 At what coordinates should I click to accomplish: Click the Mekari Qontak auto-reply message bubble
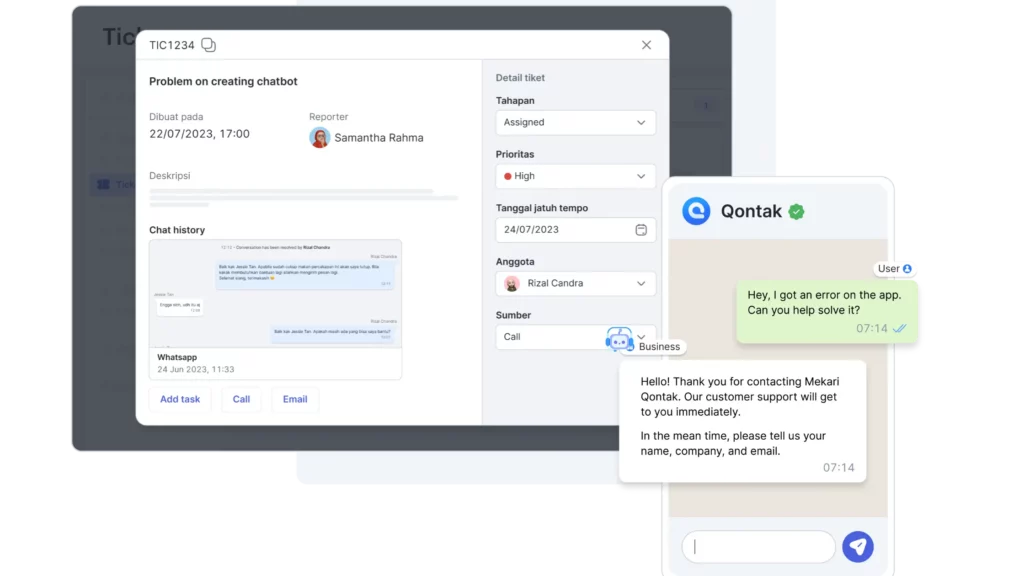coord(743,421)
